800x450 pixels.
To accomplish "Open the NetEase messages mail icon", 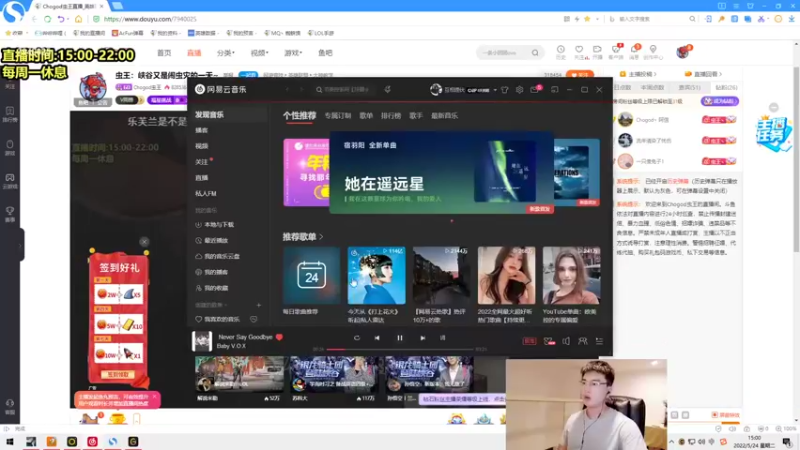I will click(534, 90).
